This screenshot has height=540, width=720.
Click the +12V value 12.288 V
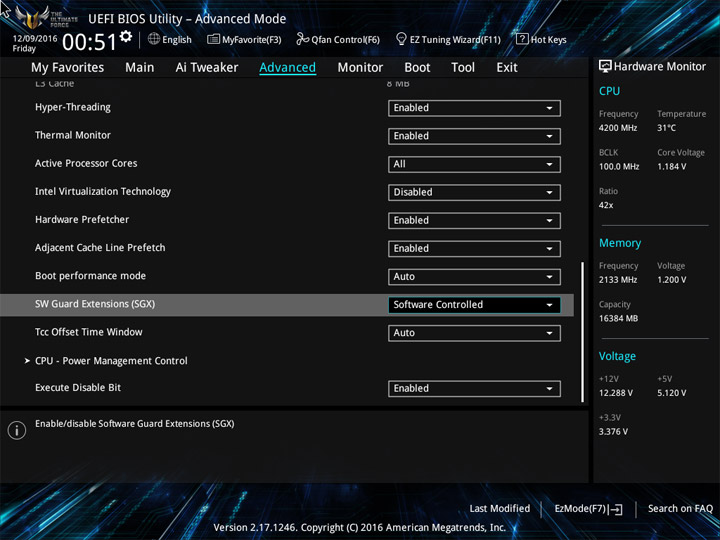616,393
